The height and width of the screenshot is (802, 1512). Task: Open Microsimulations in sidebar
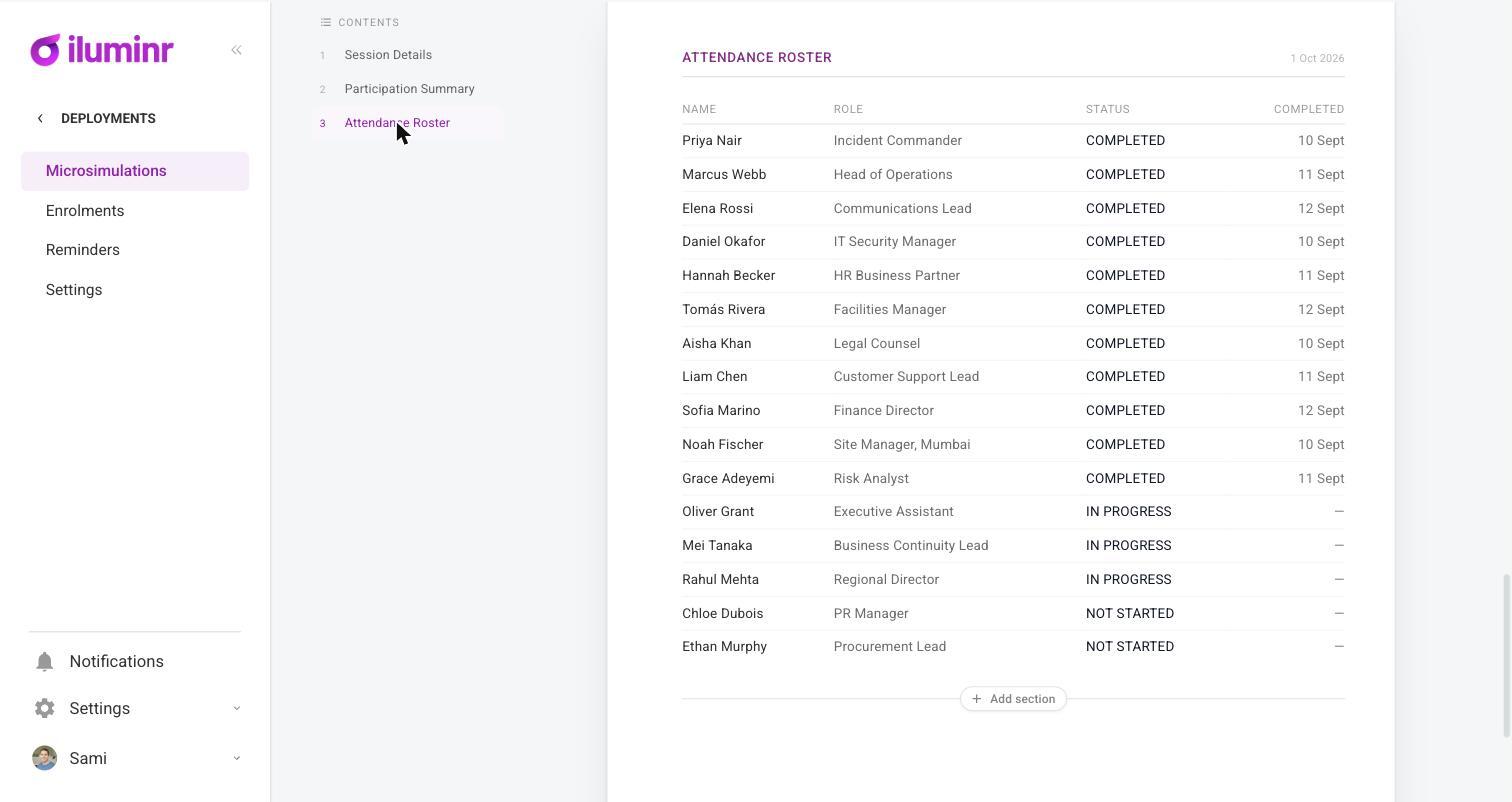[x=135, y=171]
